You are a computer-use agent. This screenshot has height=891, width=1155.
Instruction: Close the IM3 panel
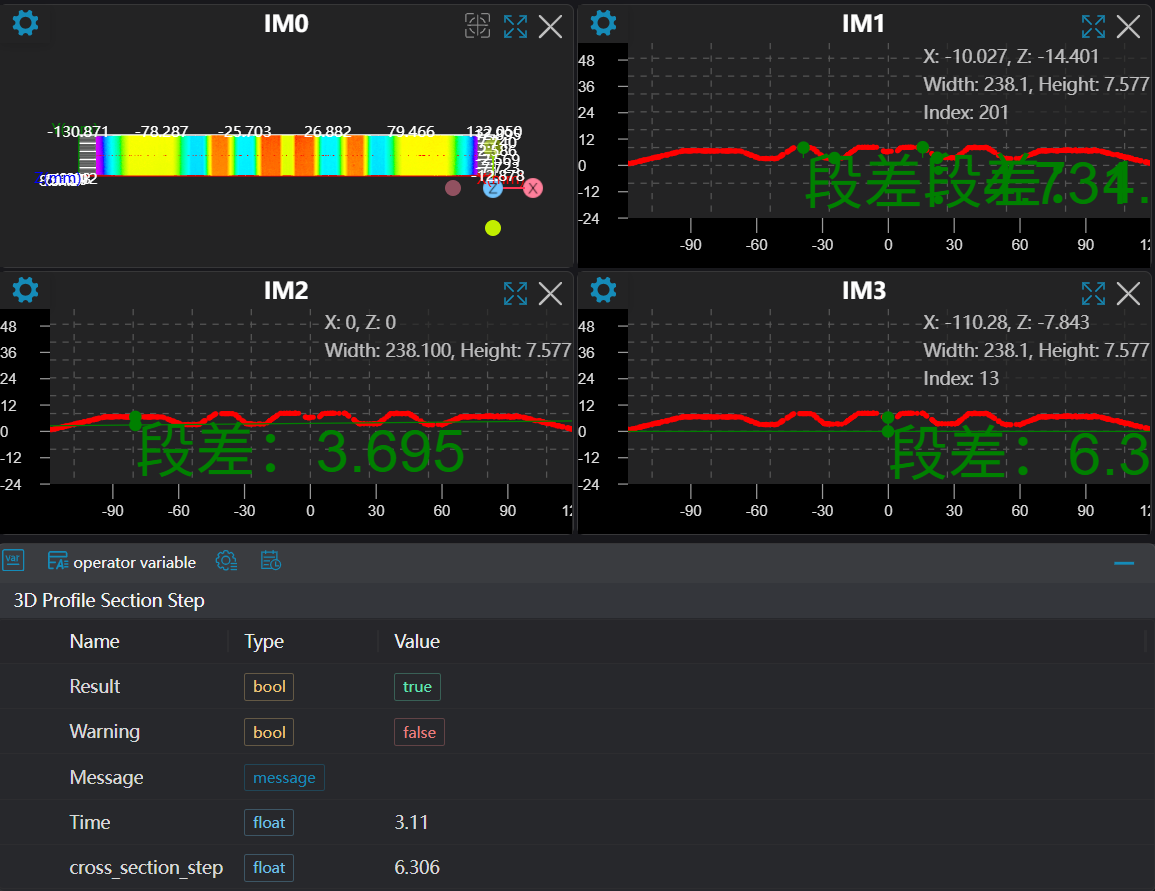[x=1128, y=293]
